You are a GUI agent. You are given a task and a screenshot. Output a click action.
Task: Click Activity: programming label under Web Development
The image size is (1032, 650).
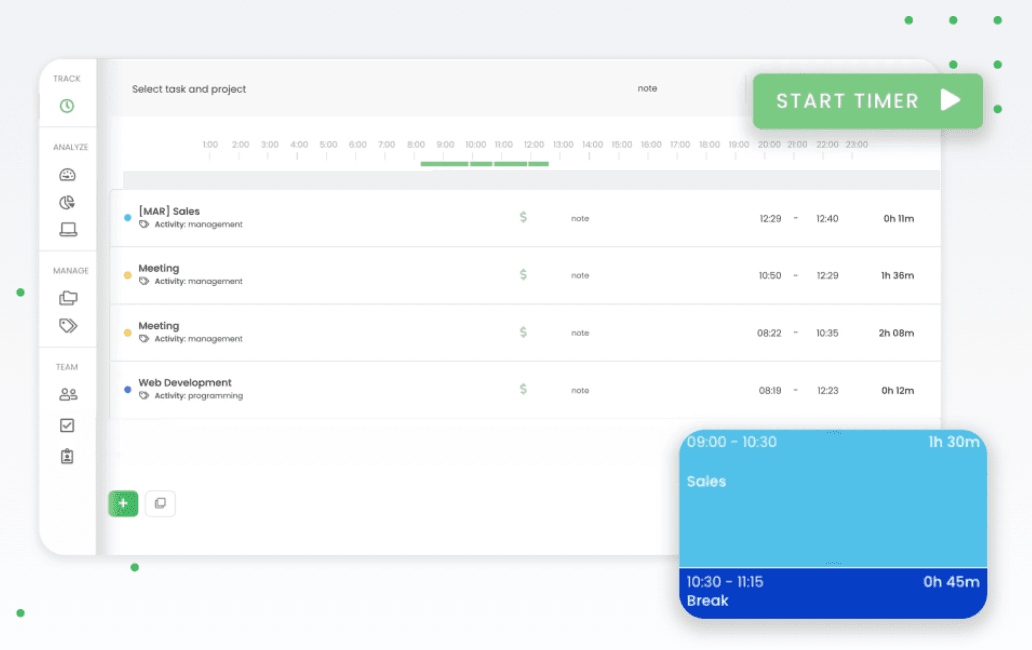point(199,396)
